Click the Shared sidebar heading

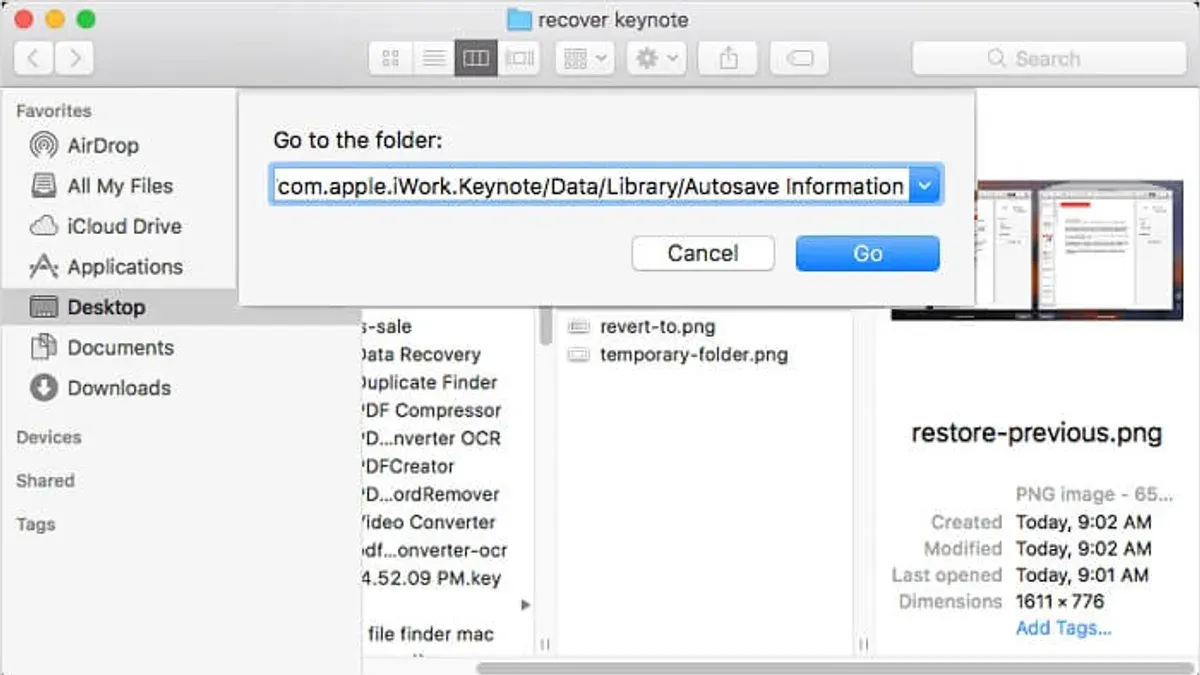45,480
